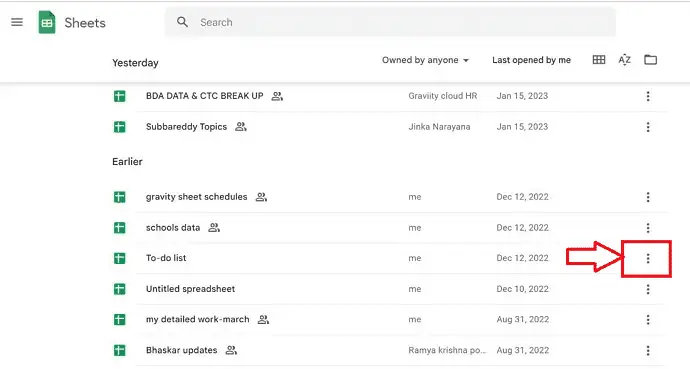Click the shared icon beside schools data

pyautogui.click(x=214, y=227)
